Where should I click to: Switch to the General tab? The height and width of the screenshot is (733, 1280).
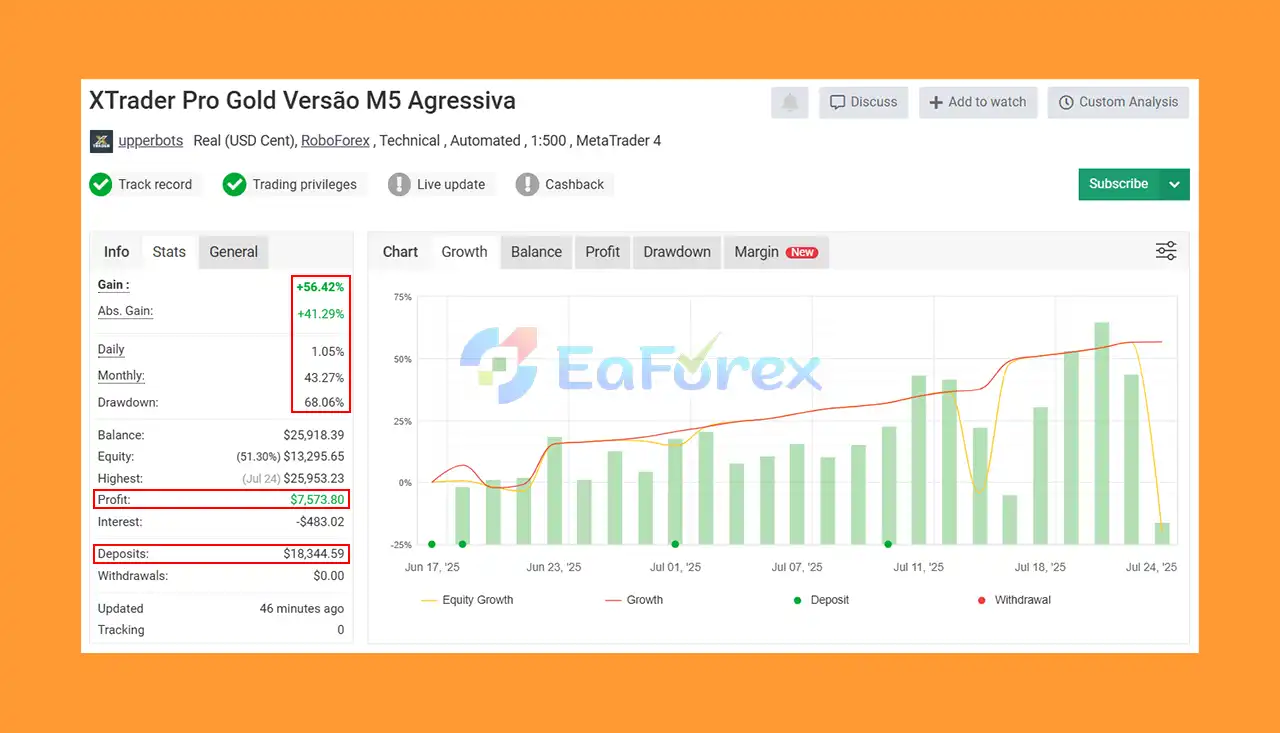point(234,252)
